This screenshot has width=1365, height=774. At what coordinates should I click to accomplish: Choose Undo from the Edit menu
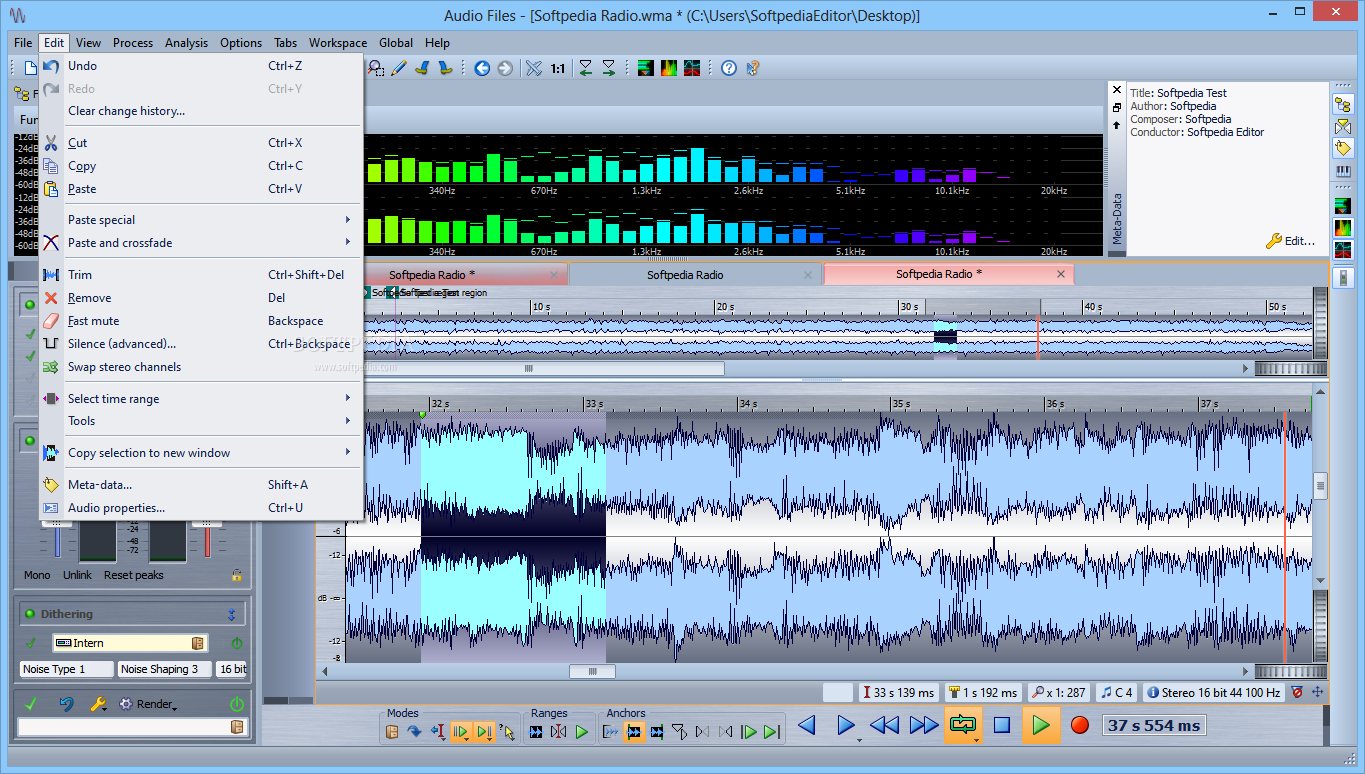[x=200, y=66]
